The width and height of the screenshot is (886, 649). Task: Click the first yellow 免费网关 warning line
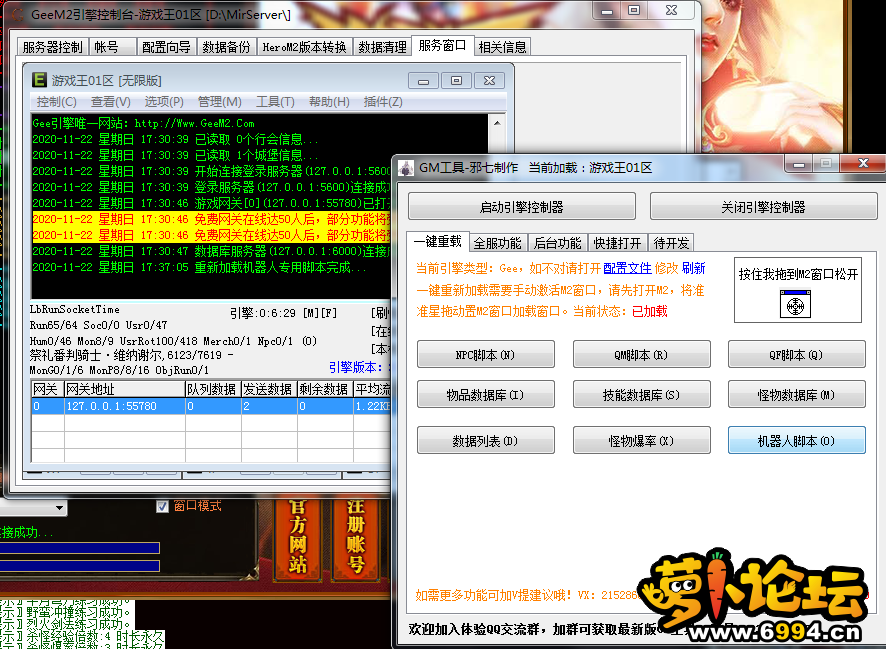click(x=211, y=219)
